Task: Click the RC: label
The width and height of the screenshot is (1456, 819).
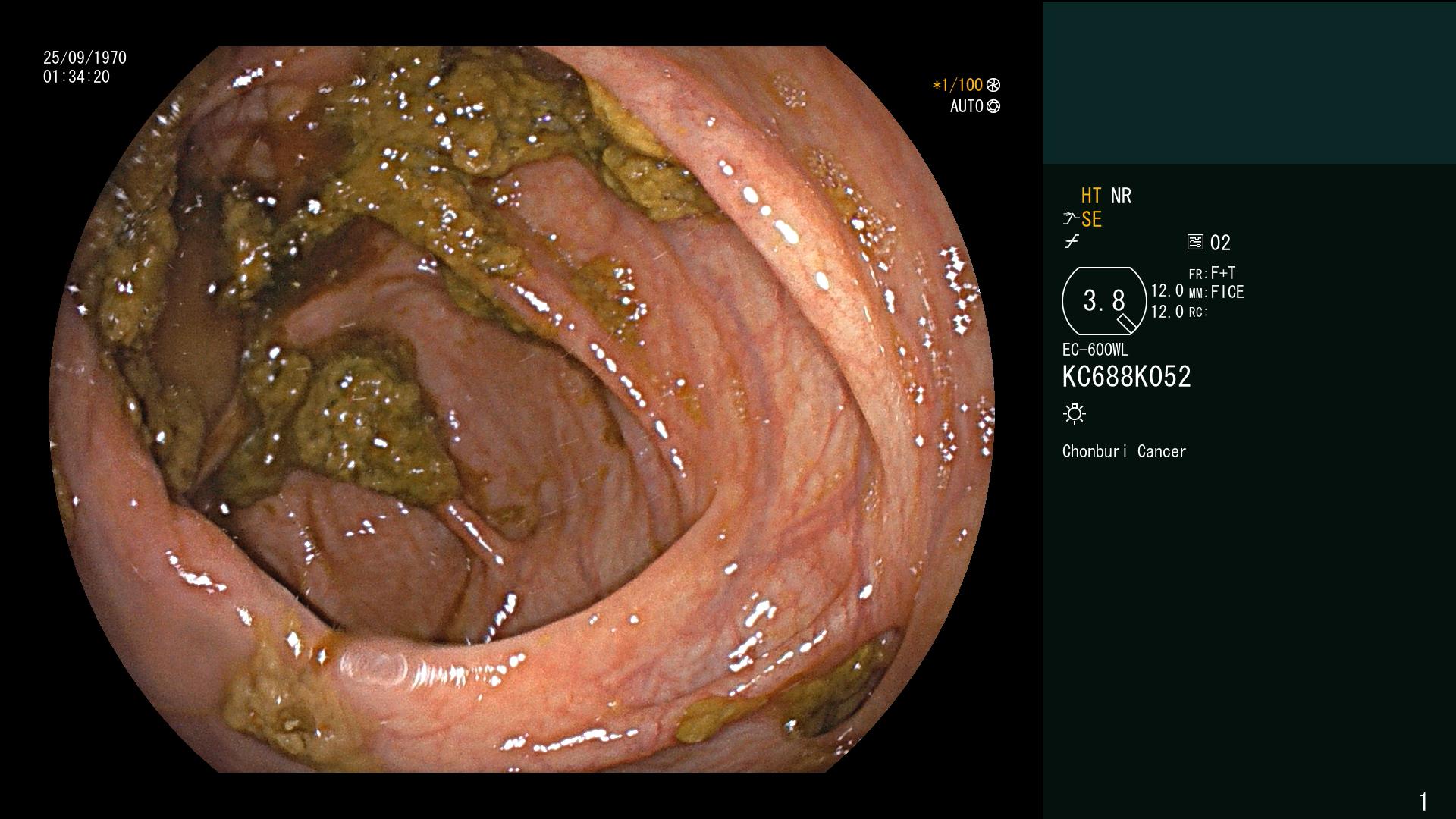Action: click(1198, 312)
